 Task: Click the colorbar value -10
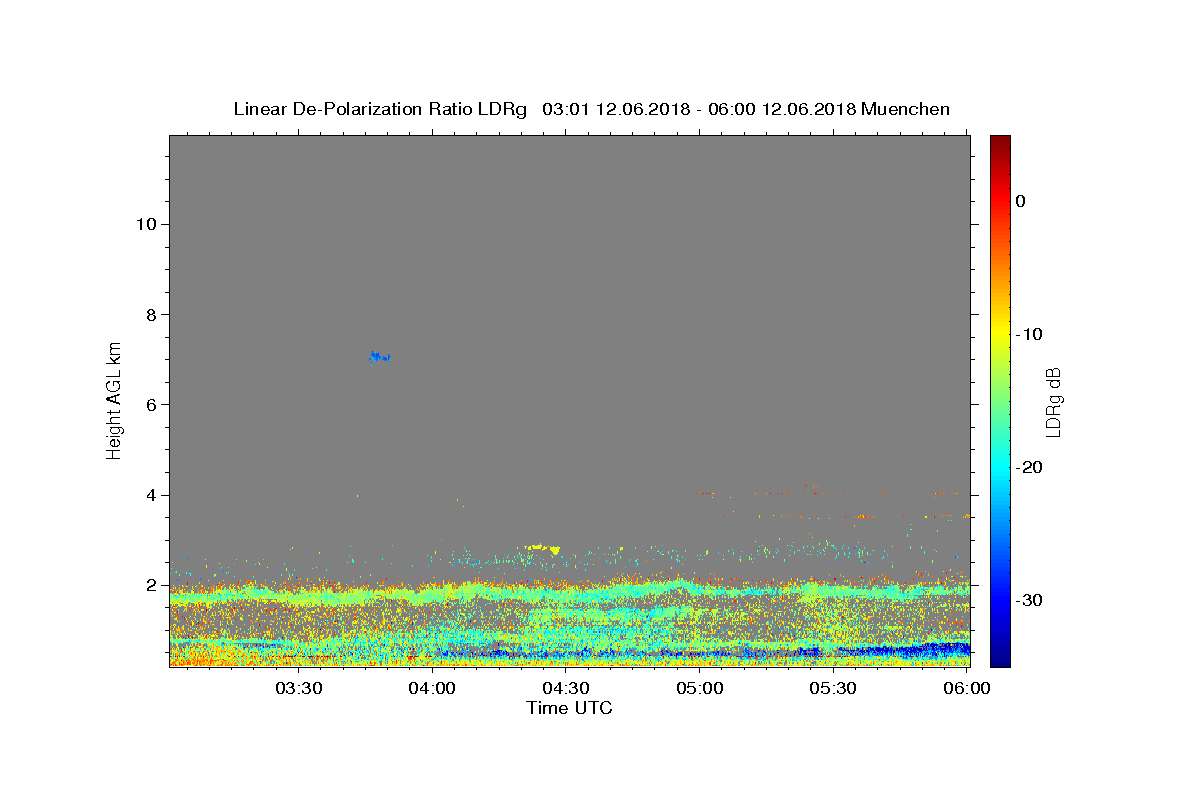[x=1029, y=334]
